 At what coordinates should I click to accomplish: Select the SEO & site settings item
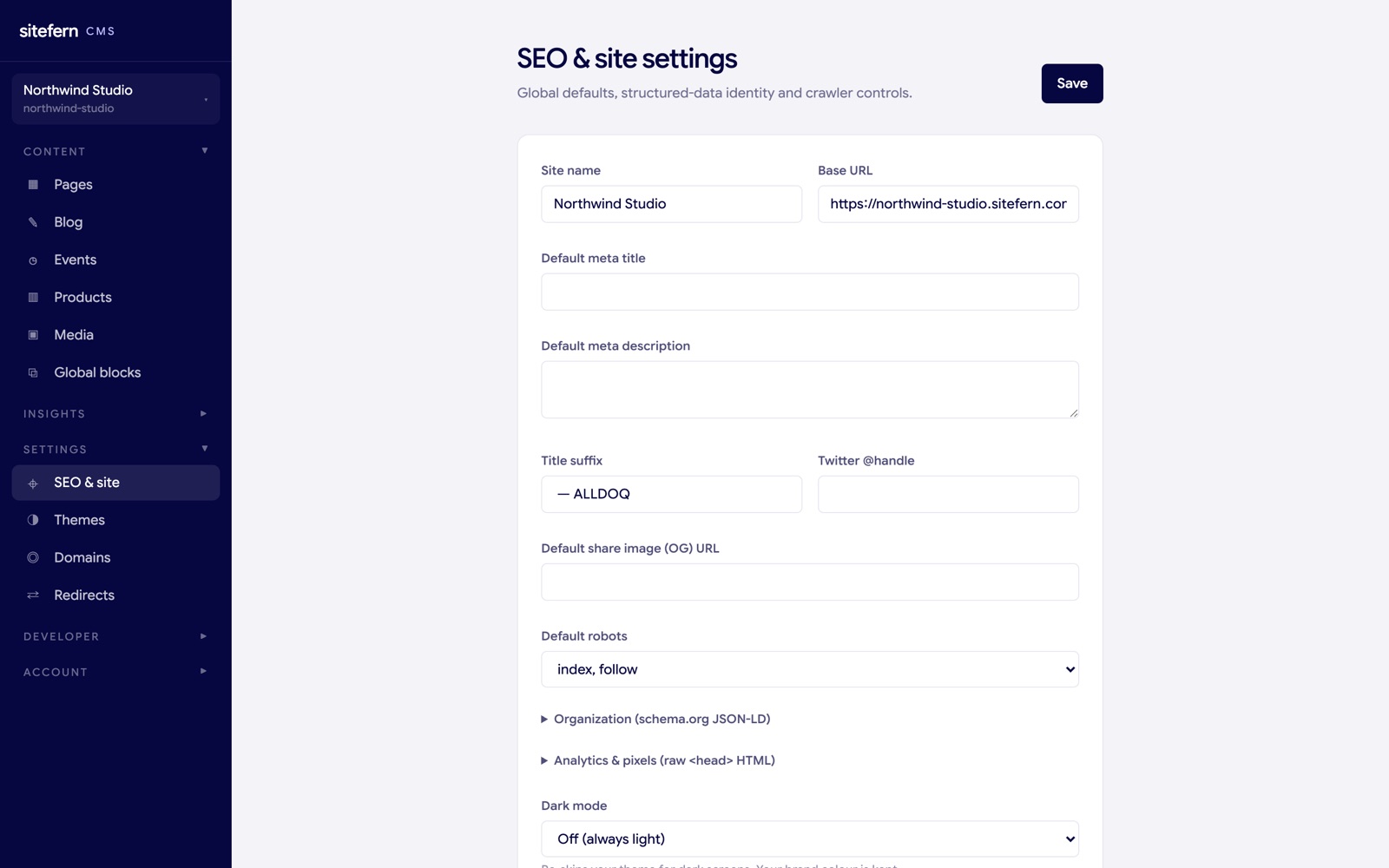click(x=115, y=483)
